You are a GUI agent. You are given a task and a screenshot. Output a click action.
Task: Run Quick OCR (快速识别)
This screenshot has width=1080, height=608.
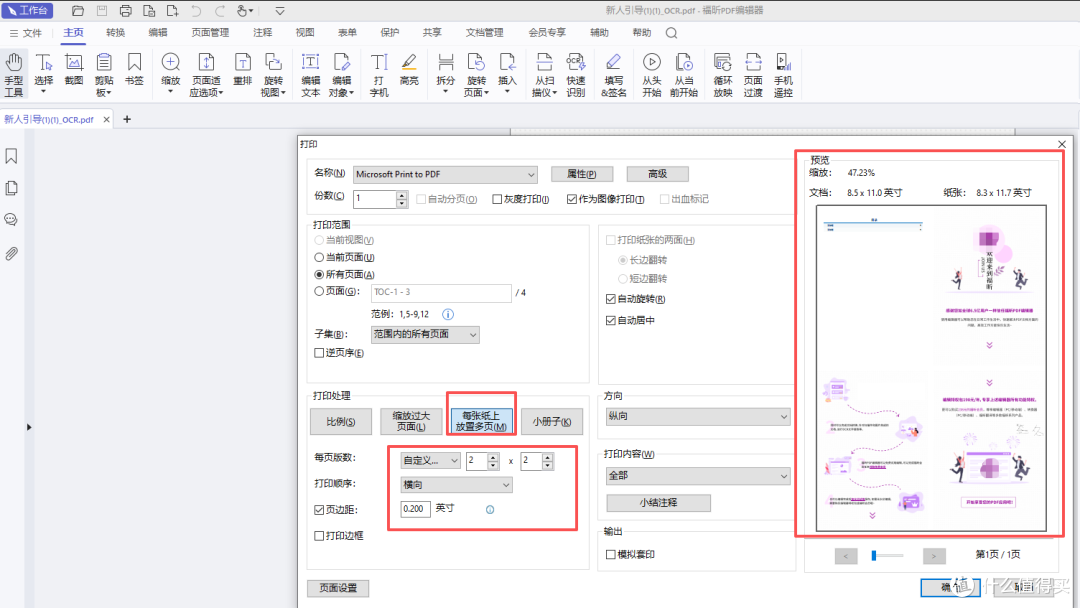tap(576, 74)
